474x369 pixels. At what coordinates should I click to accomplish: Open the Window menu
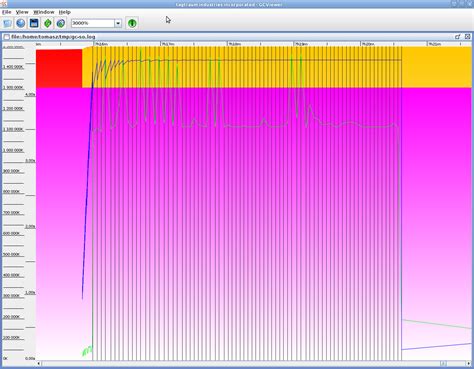point(44,12)
